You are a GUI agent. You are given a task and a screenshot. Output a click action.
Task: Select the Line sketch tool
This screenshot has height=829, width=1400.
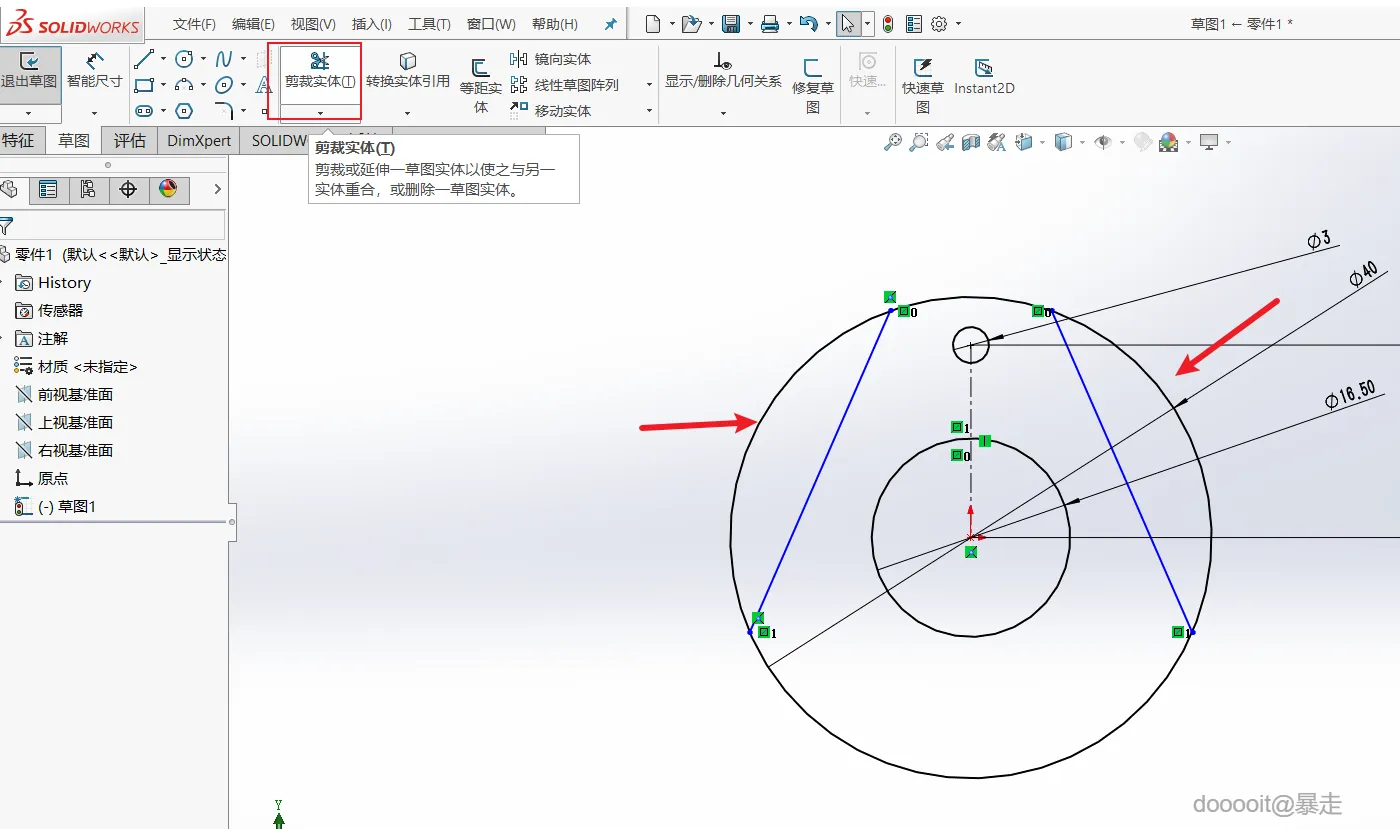[144, 59]
